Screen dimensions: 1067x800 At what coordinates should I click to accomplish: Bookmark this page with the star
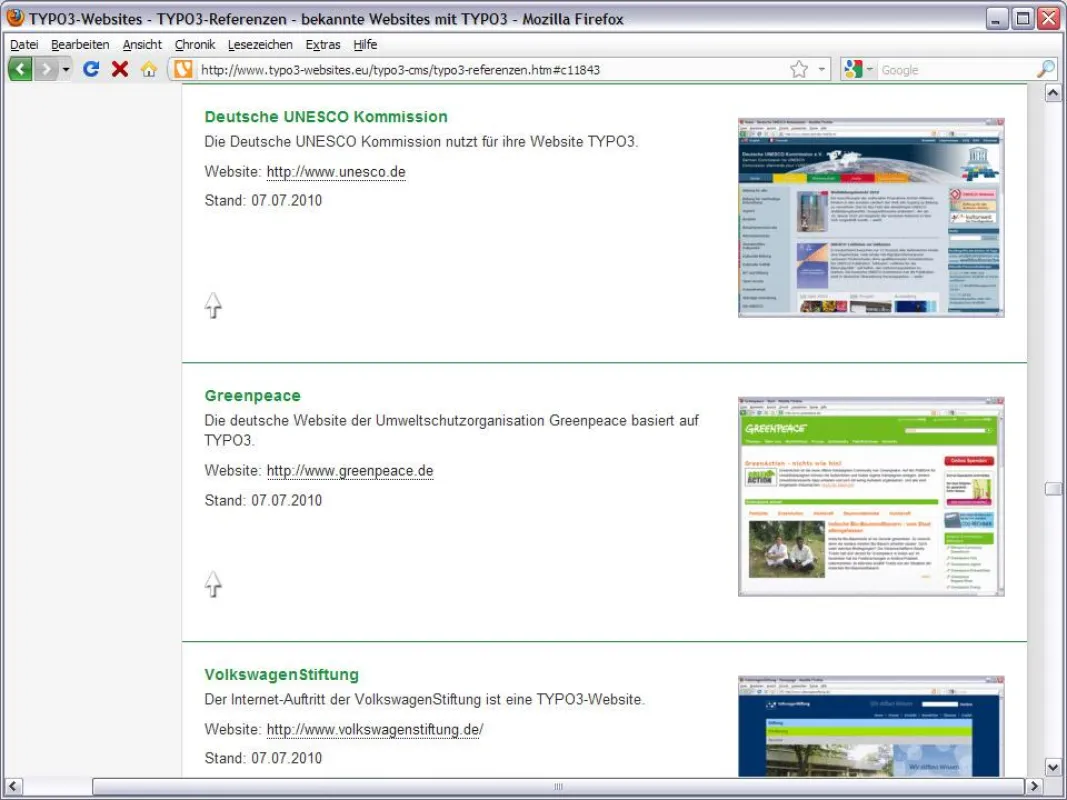click(799, 69)
